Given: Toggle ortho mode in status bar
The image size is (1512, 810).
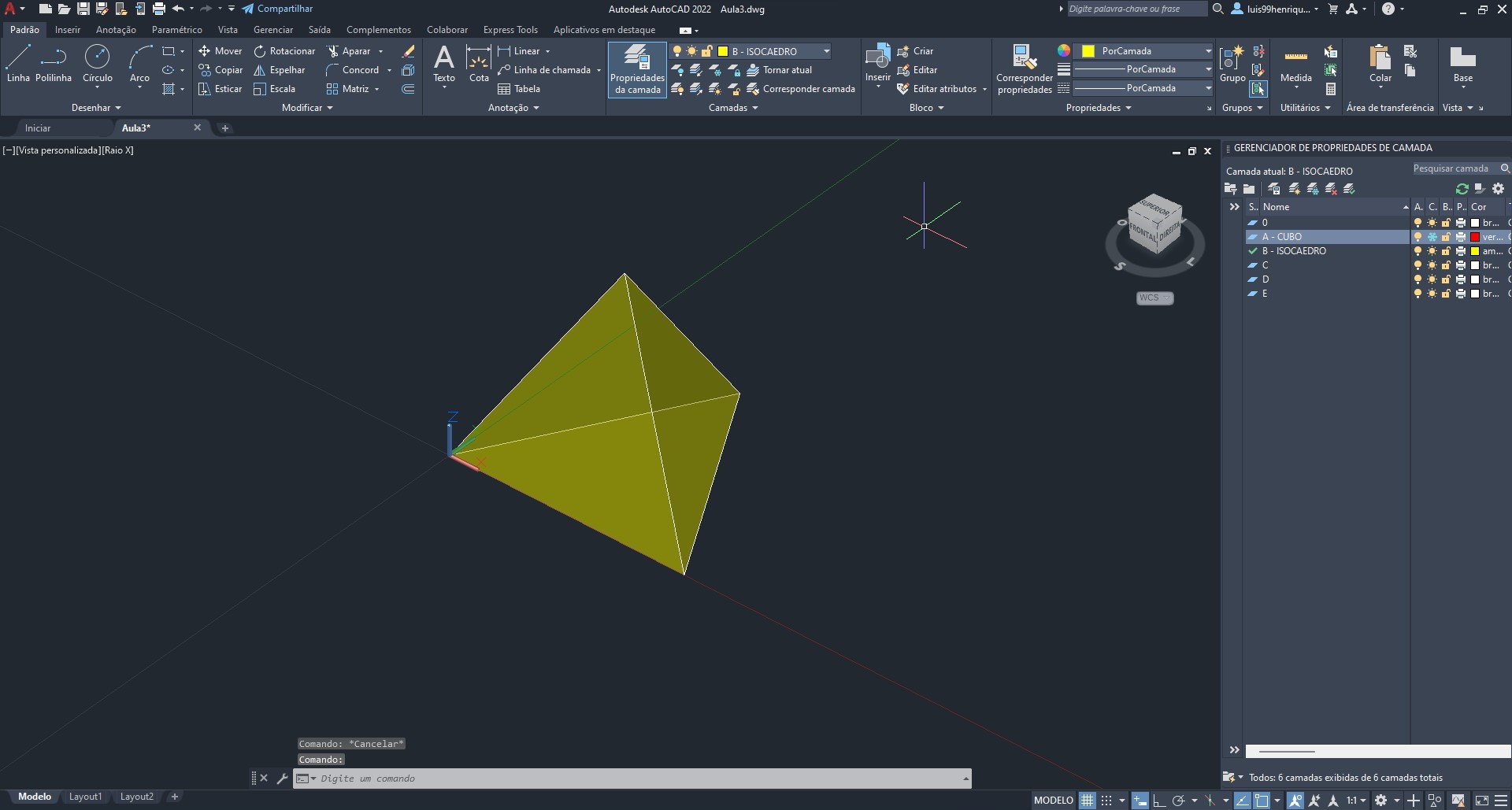Looking at the screenshot, I should [1159, 801].
